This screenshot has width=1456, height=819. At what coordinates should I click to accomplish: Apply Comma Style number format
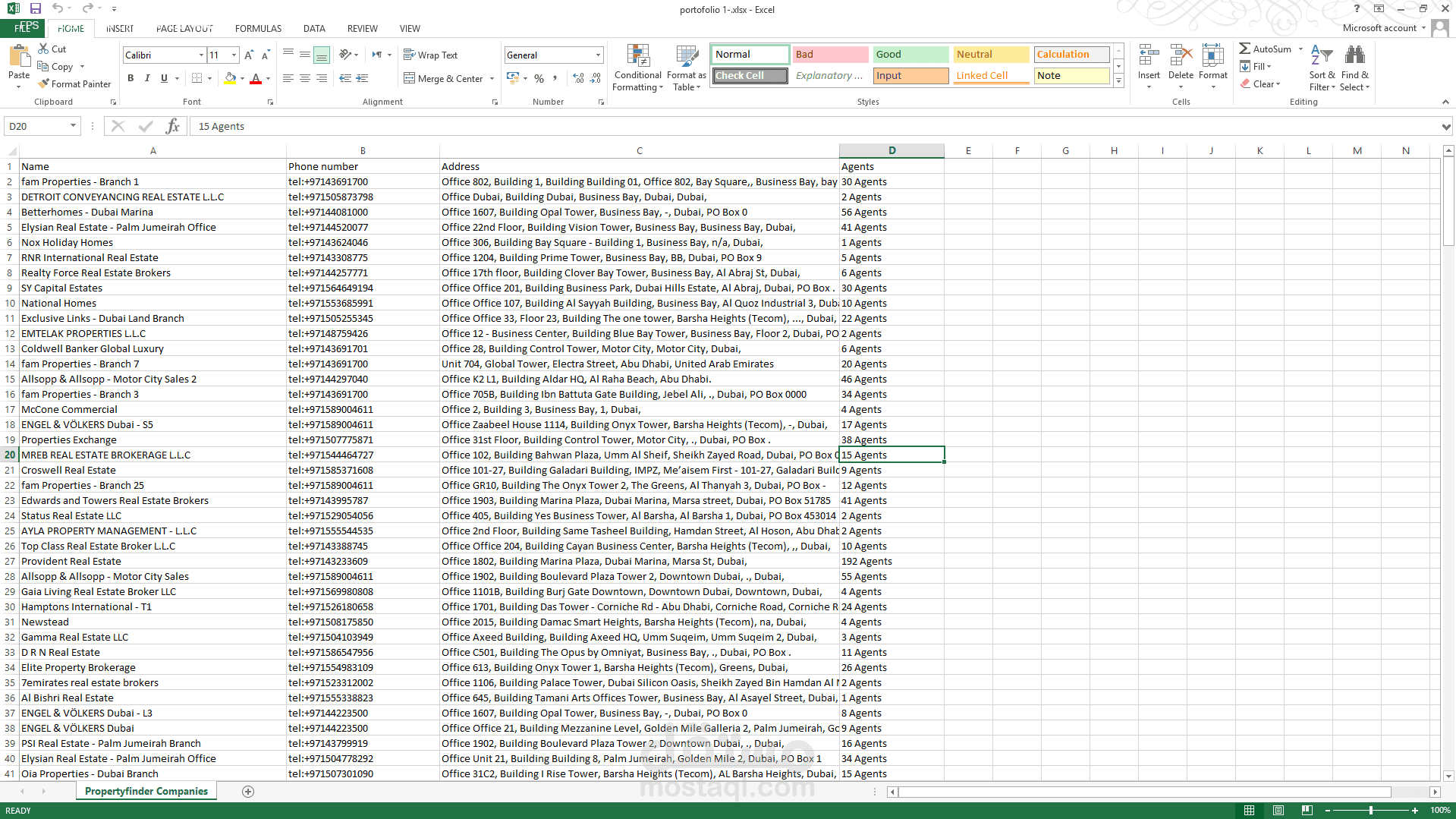click(555, 78)
